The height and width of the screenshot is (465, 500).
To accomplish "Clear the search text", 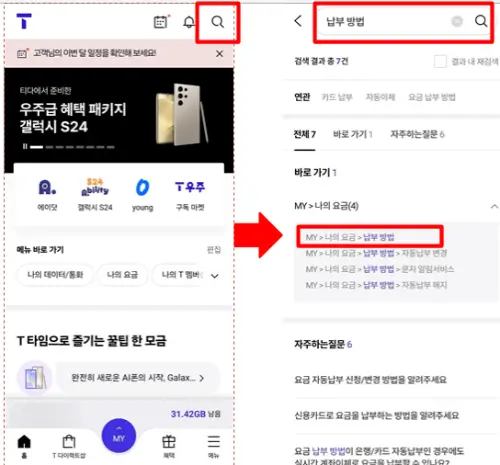I will click(x=457, y=21).
